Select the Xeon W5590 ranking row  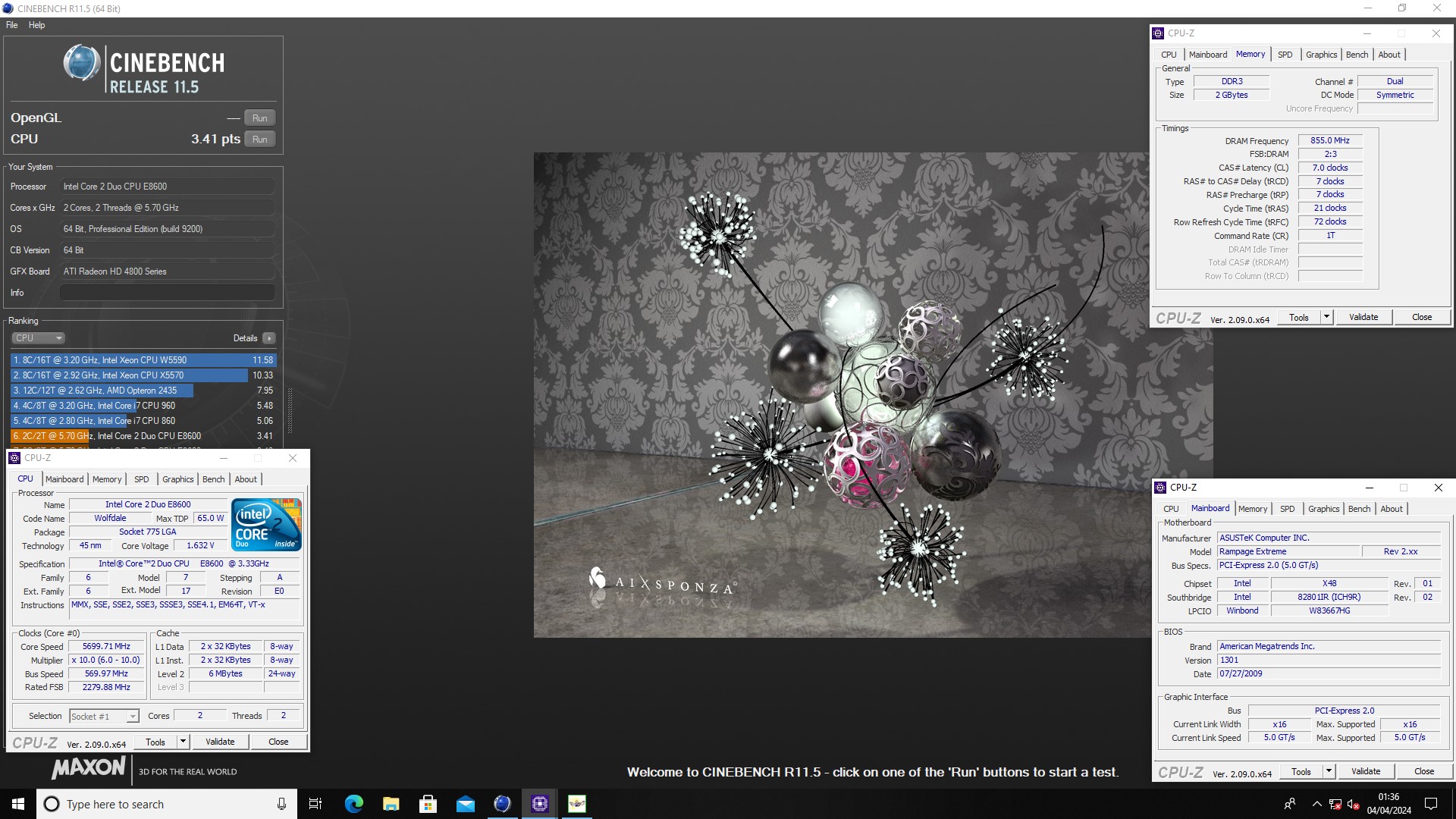143,360
